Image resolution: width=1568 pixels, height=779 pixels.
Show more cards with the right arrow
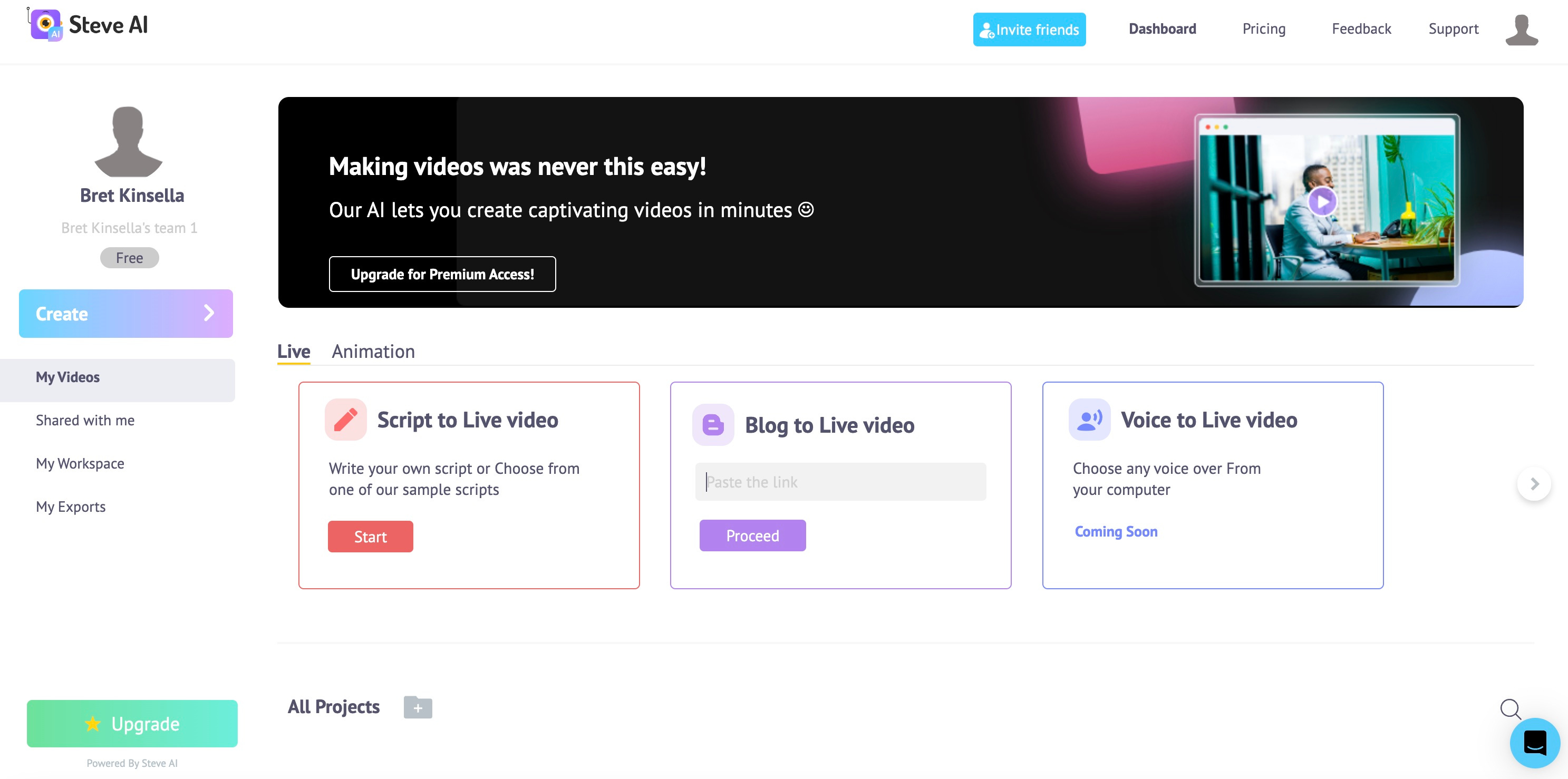1534,484
